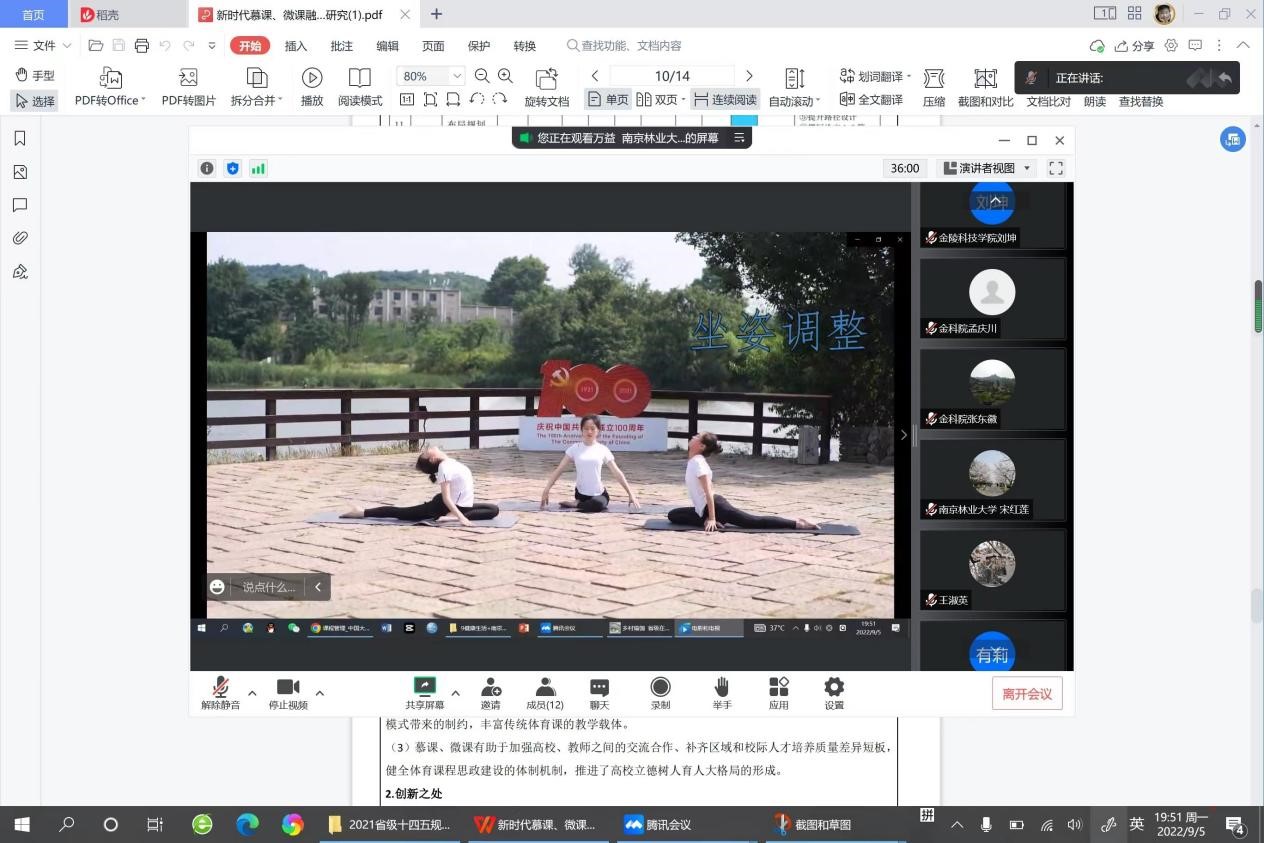Expand the 演讲者视图 view dropdown
Image resolution: width=1264 pixels, height=843 pixels.
(x=1026, y=168)
